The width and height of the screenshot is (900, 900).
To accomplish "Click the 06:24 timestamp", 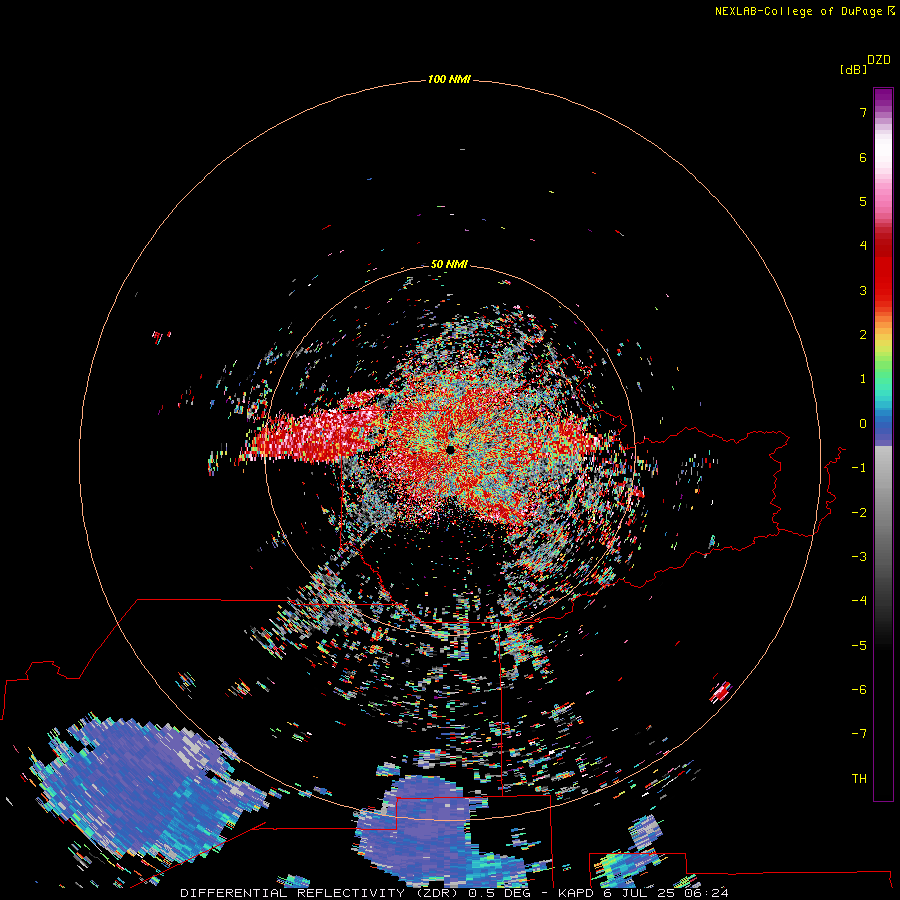I will point(706,893).
